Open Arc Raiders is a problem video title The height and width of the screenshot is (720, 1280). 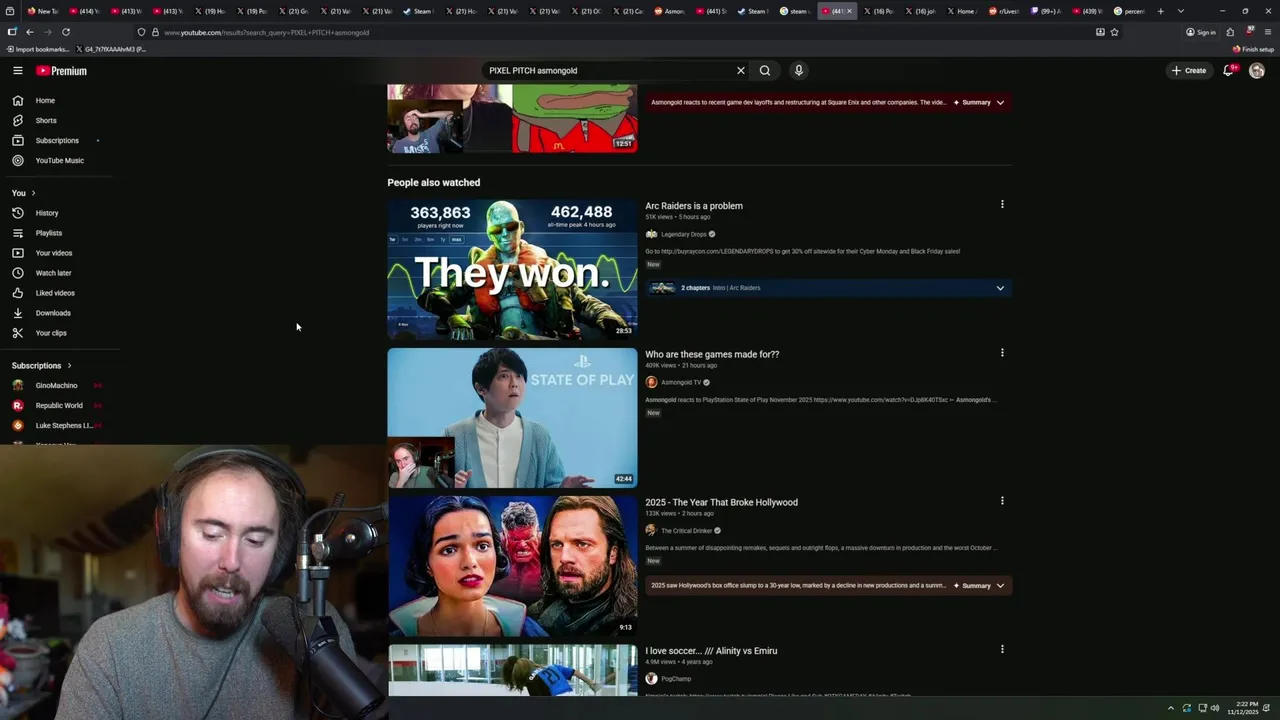coord(694,206)
